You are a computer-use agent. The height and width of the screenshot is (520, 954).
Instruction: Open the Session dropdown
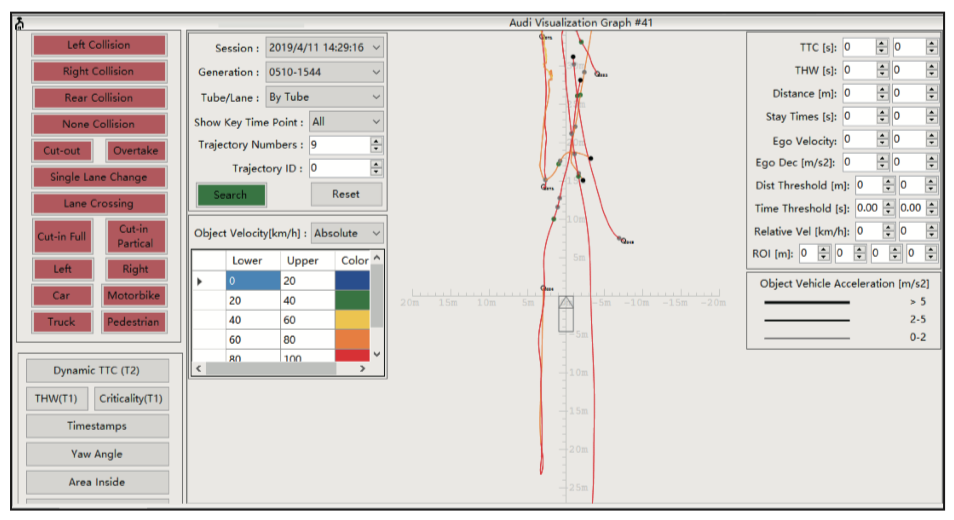(x=324, y=47)
